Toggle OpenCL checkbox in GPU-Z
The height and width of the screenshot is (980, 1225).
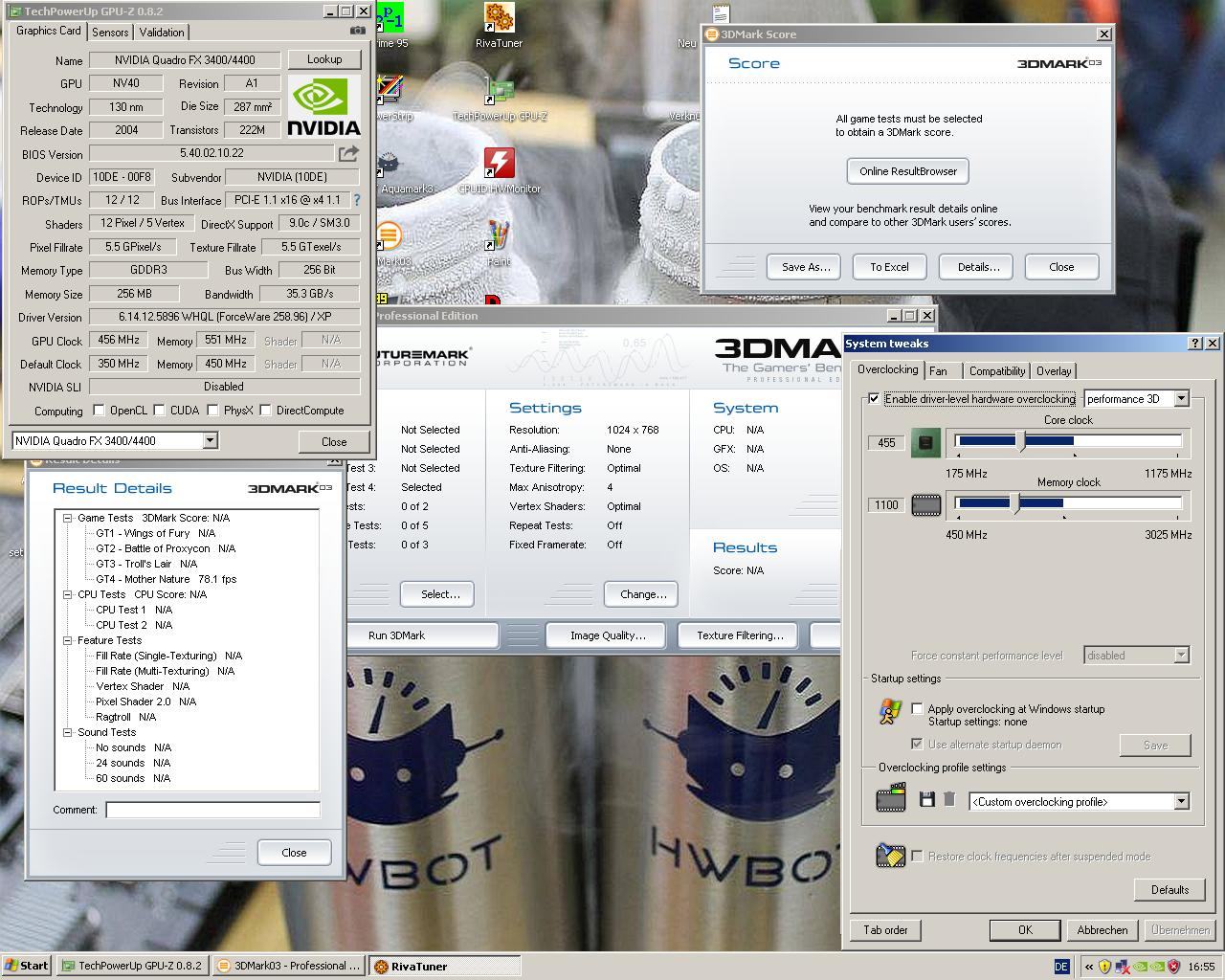[x=99, y=411]
